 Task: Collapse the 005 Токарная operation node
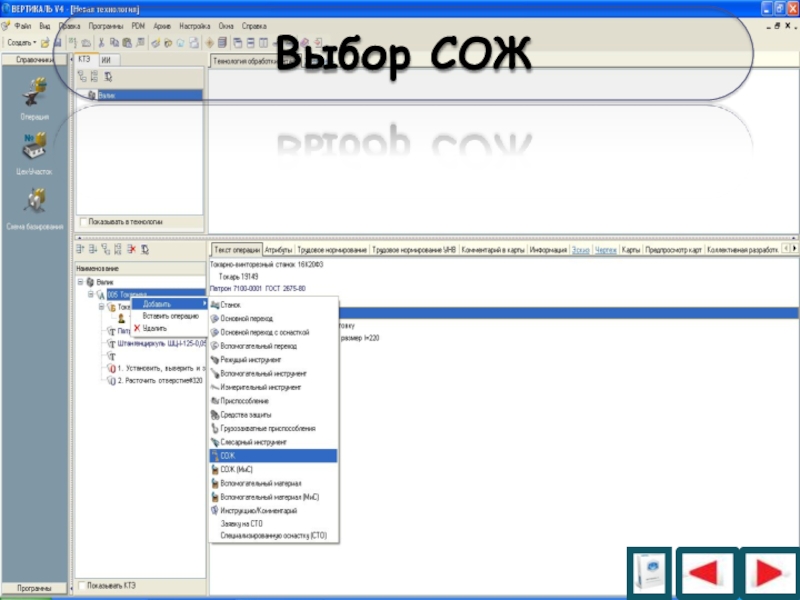click(90, 295)
